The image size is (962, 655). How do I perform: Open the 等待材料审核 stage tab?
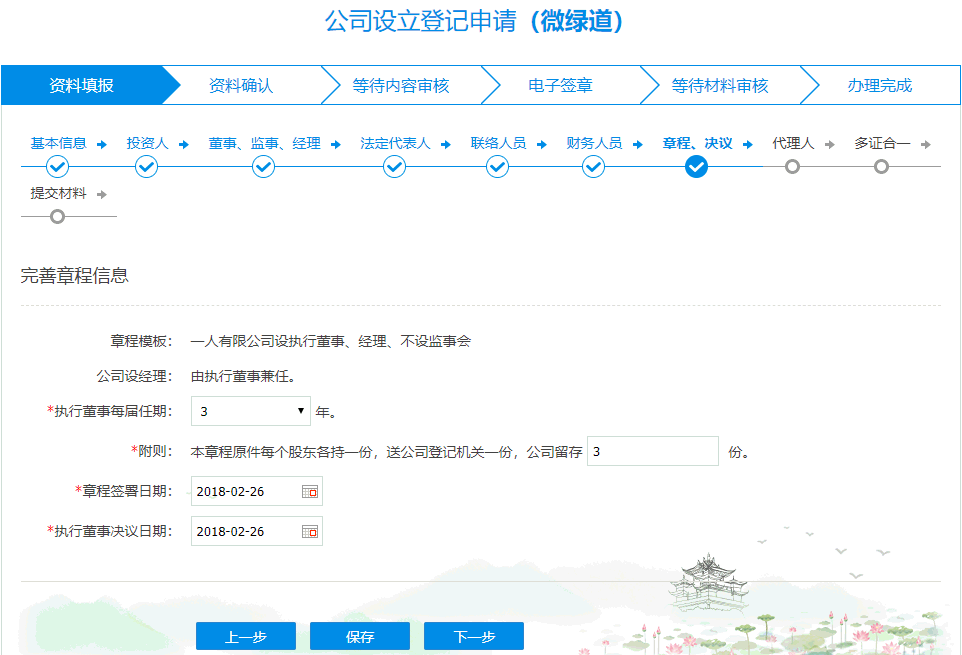pyautogui.click(x=723, y=85)
